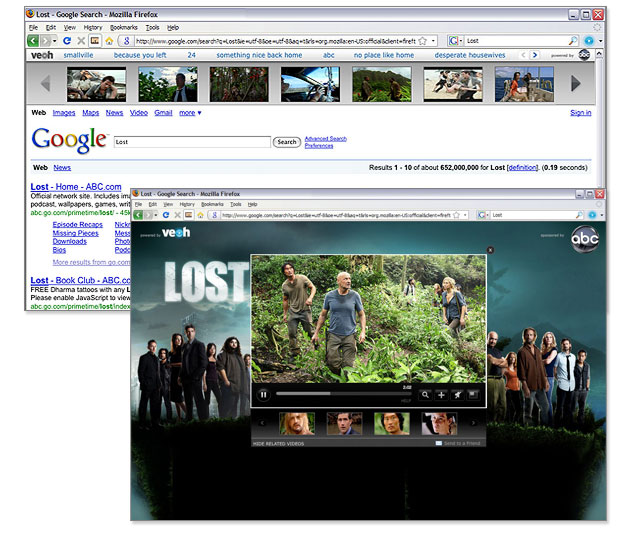Click 'smallville' in Veoh bar
623x558 pixels.
(x=78, y=55)
